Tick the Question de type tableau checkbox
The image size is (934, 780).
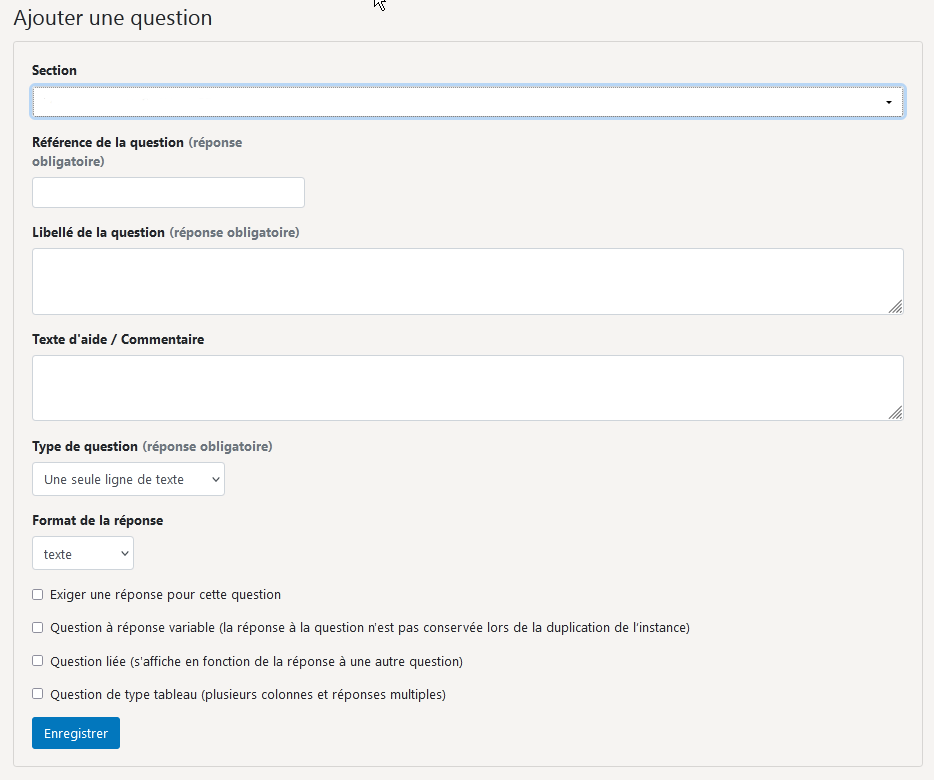[x=38, y=694]
